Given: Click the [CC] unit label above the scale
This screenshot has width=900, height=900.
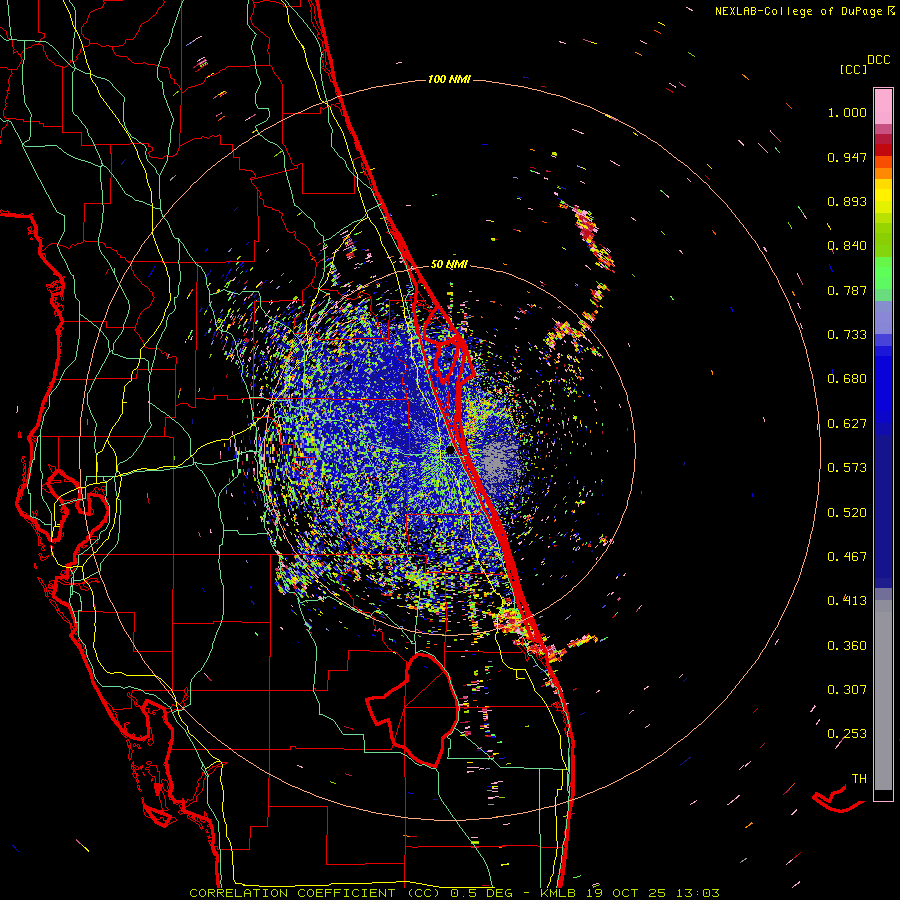Looking at the screenshot, I should [x=853, y=69].
